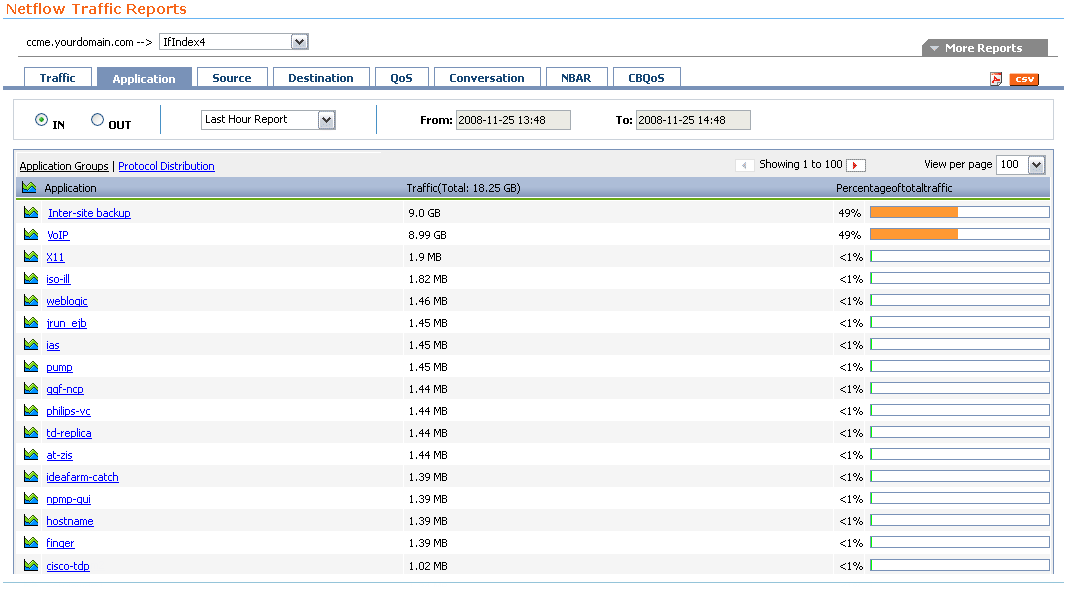
Task: Open the Protocol Distribution link
Action: click(166, 166)
